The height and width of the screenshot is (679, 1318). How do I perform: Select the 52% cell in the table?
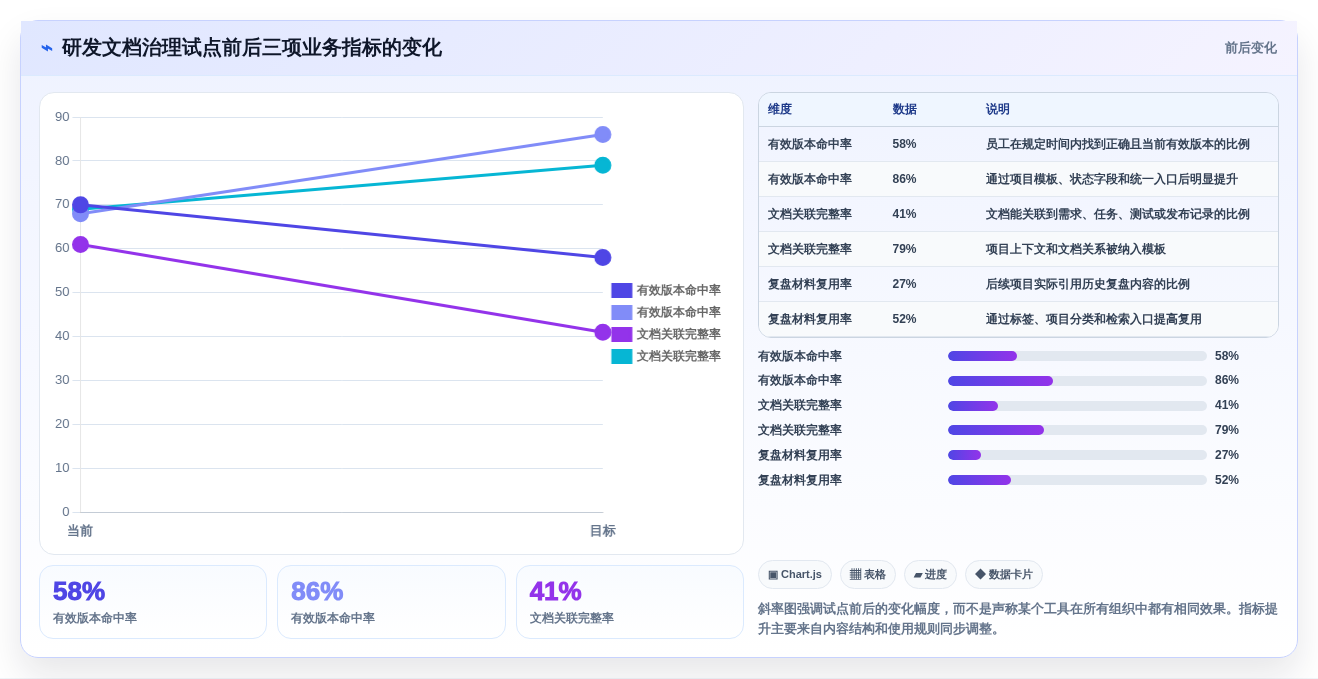point(905,319)
